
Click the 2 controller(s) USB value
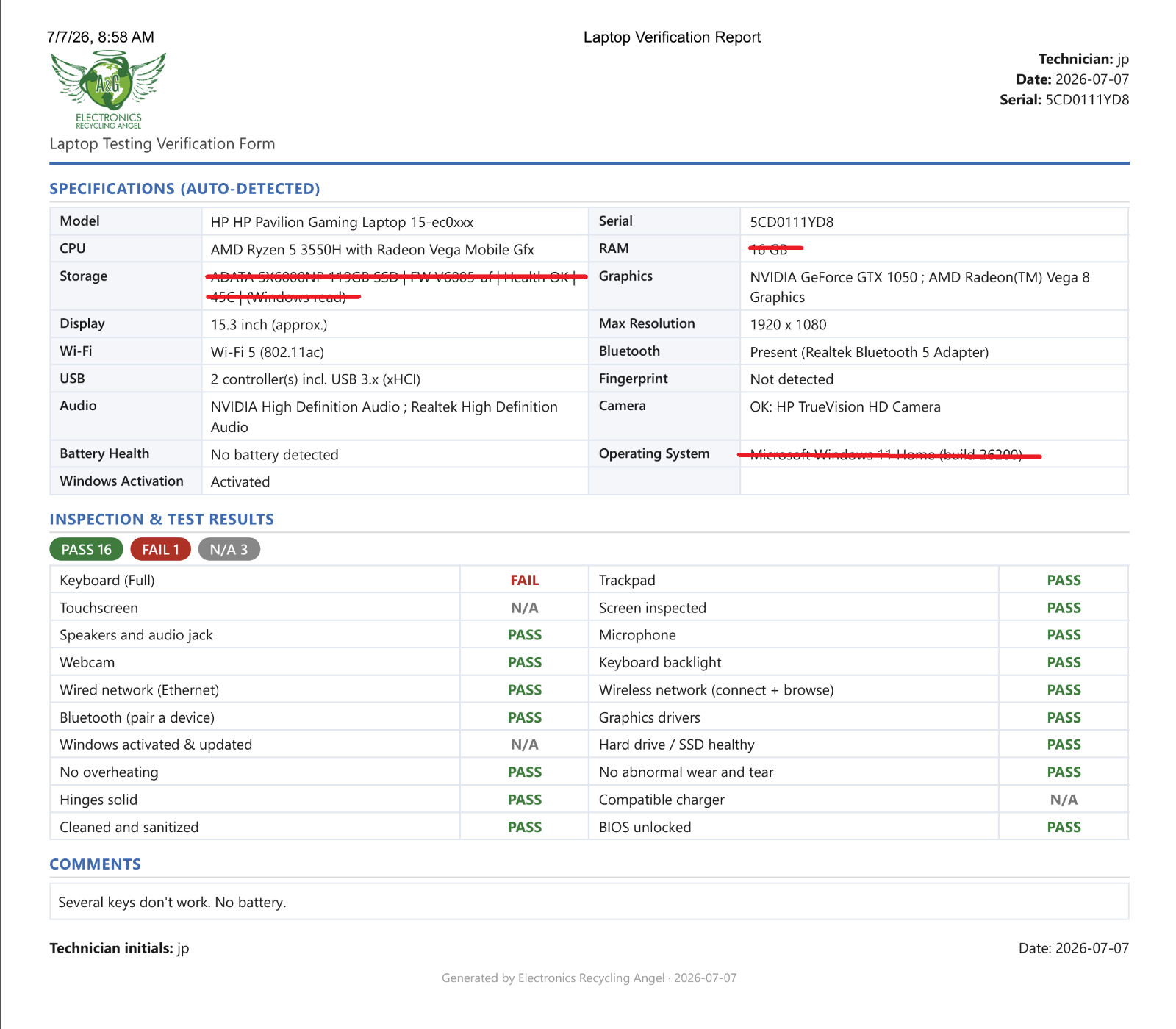315,379
